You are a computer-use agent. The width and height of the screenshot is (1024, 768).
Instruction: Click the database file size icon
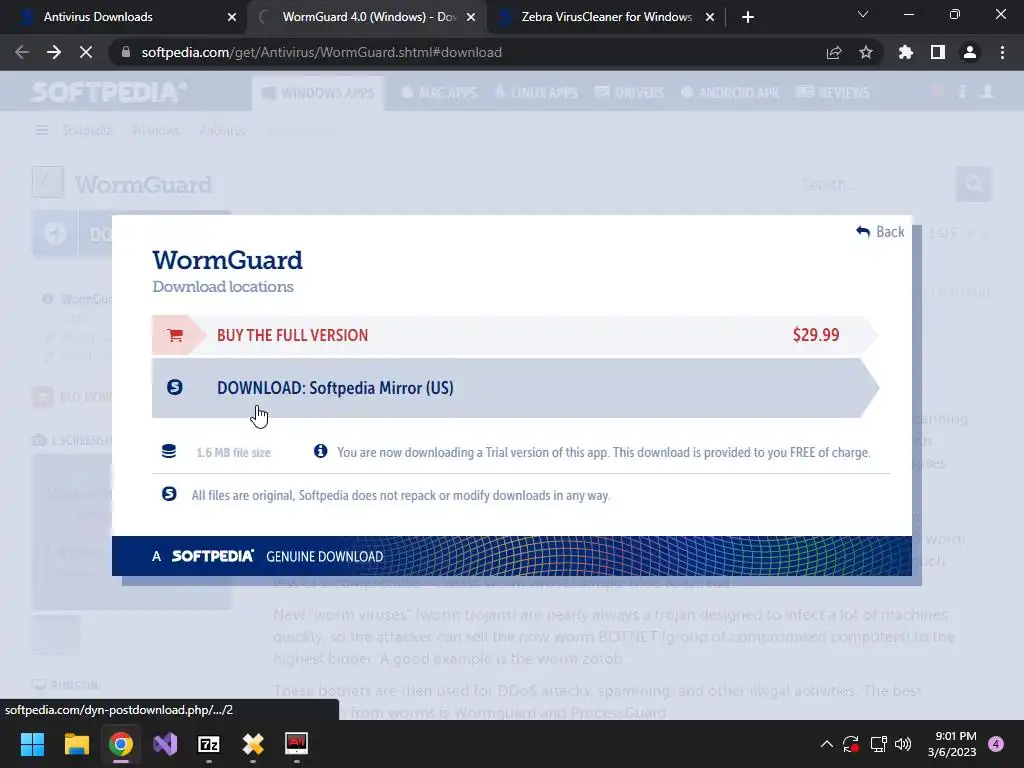point(168,451)
